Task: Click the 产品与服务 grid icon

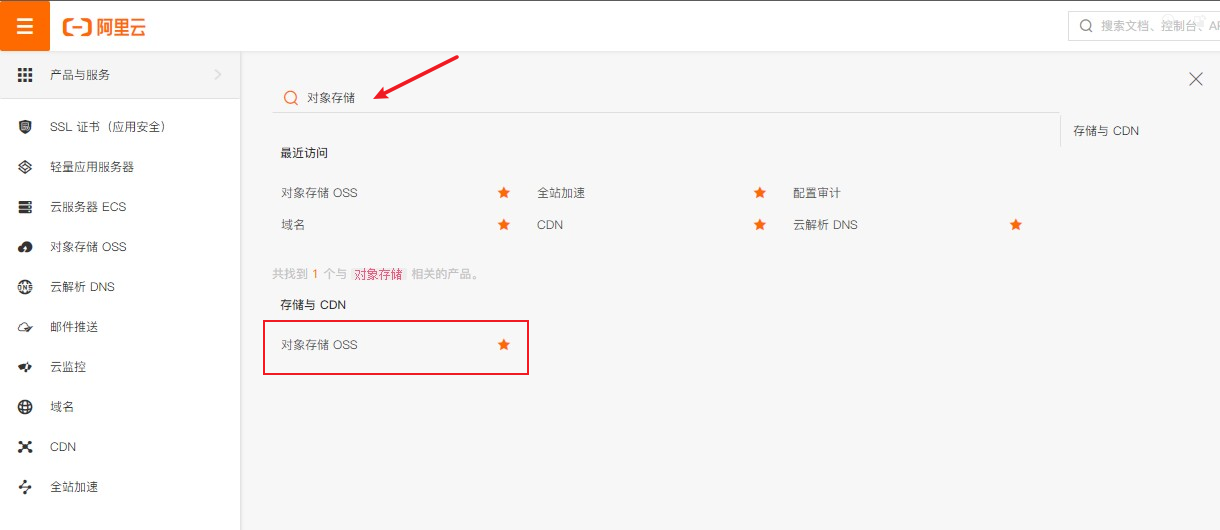Action: [26, 75]
